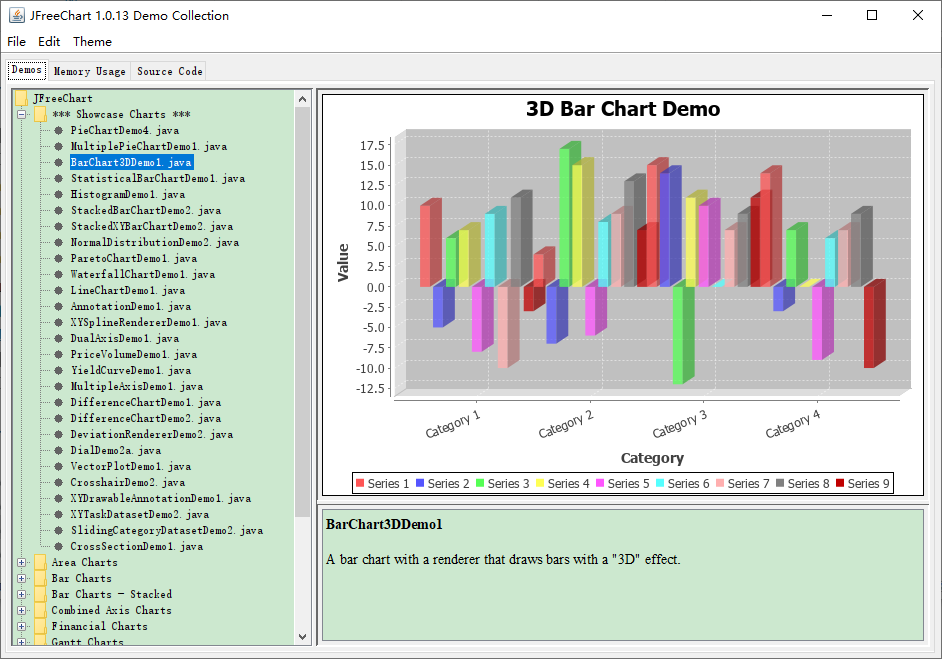
Task: Click bullet icon beside MultiplePieChartDemo1.java
Action: [58, 146]
